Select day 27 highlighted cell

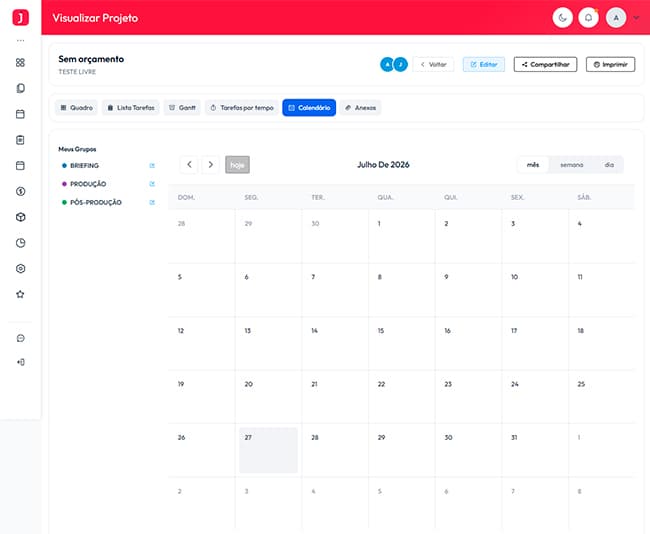[268, 450]
